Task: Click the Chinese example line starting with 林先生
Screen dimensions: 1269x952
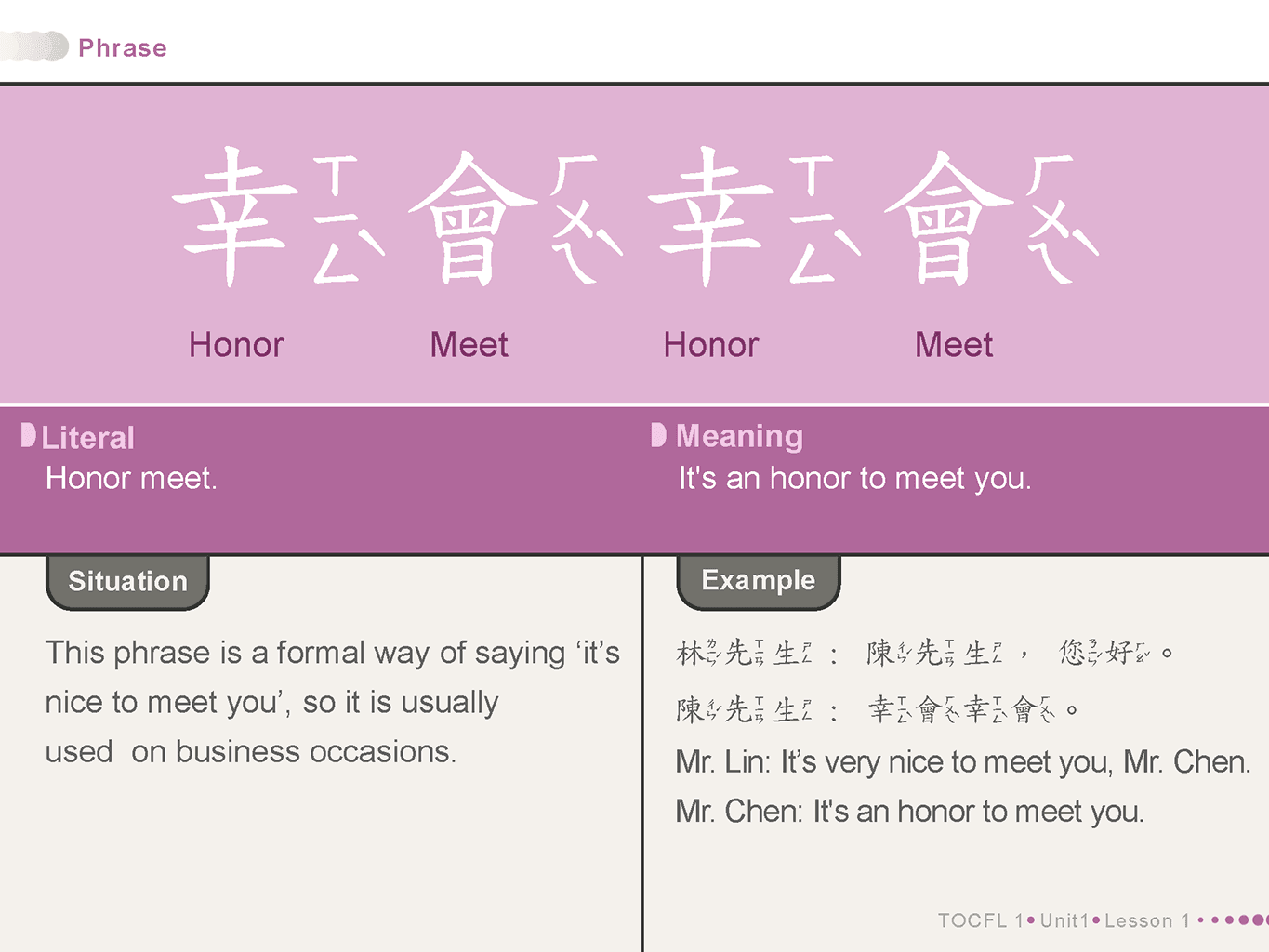Action: point(925,653)
